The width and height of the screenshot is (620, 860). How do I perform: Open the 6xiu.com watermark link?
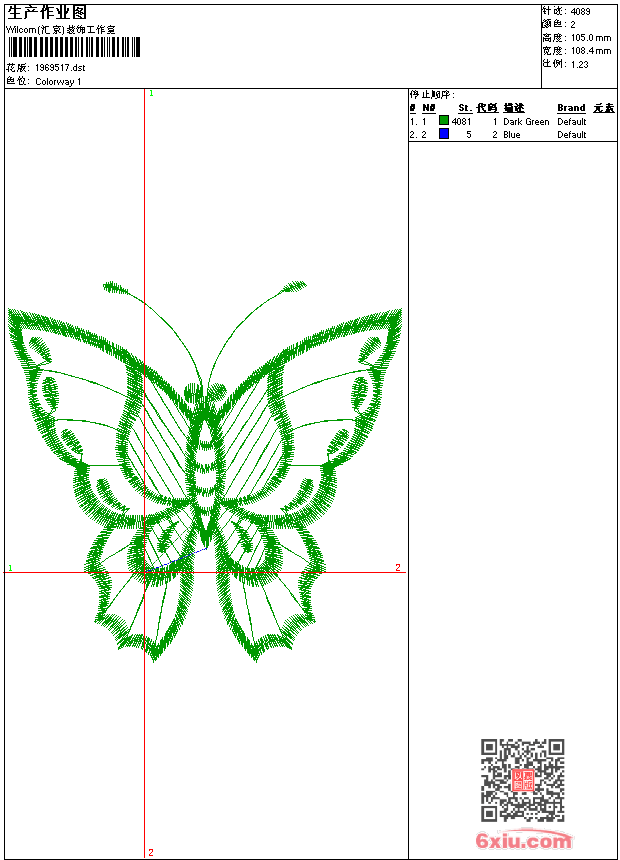524,842
